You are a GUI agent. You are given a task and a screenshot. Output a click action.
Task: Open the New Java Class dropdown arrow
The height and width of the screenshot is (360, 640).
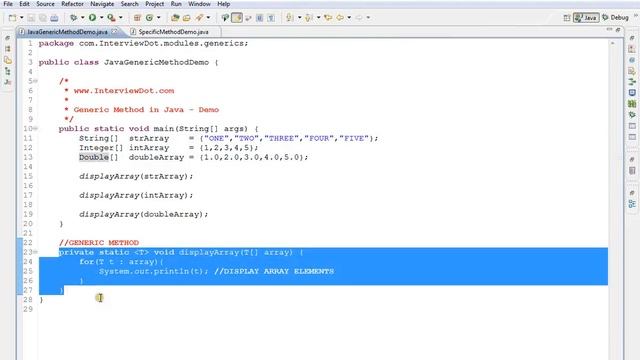tap(158, 18)
